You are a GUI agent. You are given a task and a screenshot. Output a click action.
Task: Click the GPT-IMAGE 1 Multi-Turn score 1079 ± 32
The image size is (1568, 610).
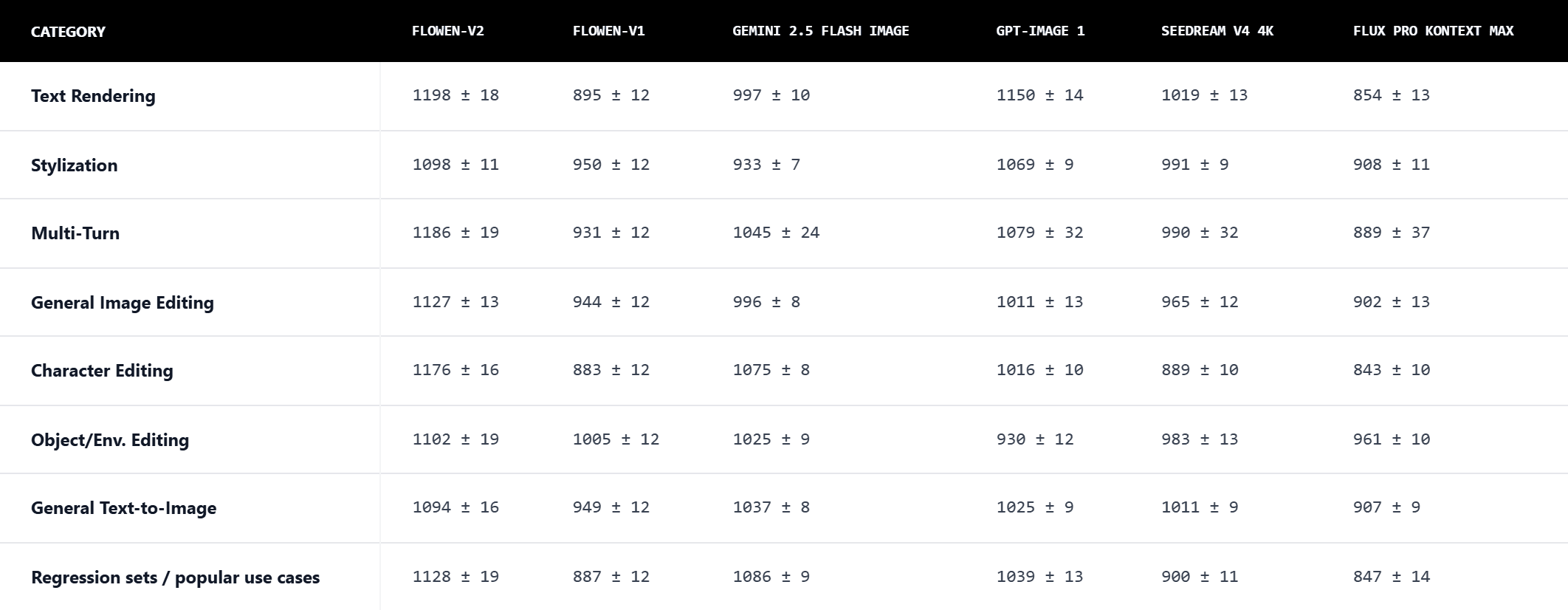click(1039, 233)
